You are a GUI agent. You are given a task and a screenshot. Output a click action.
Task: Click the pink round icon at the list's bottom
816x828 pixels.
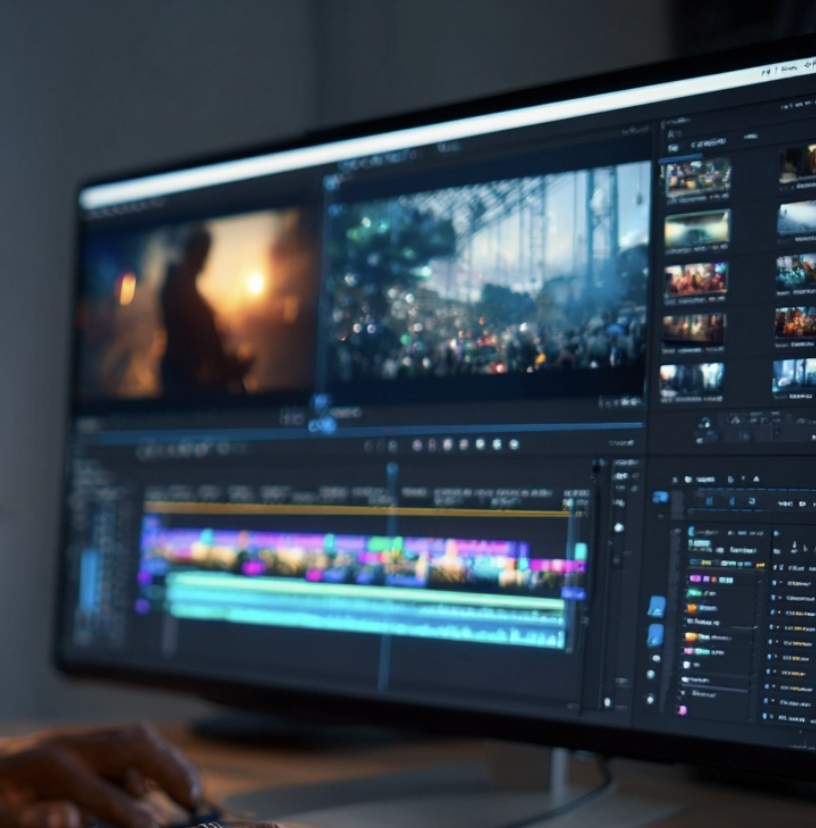click(x=682, y=710)
